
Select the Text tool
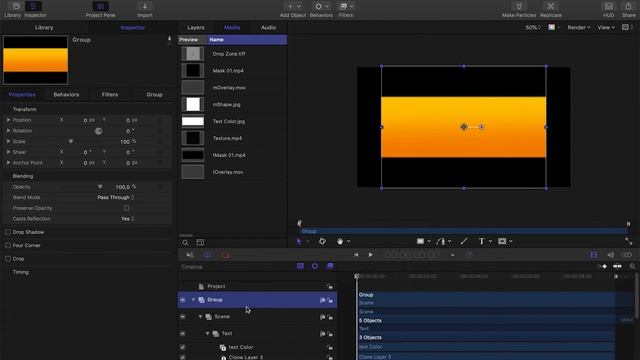pyautogui.click(x=482, y=241)
